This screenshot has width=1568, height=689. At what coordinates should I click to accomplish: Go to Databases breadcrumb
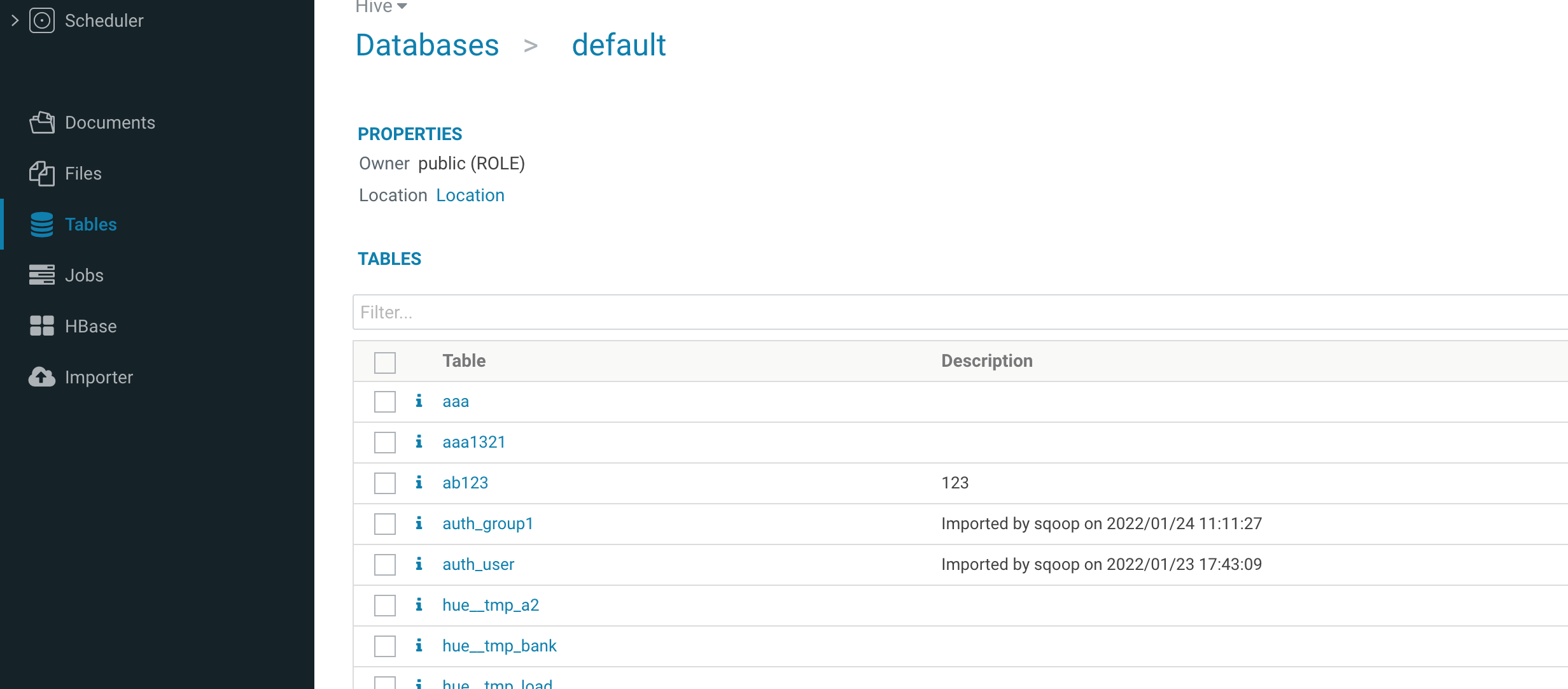[427, 45]
